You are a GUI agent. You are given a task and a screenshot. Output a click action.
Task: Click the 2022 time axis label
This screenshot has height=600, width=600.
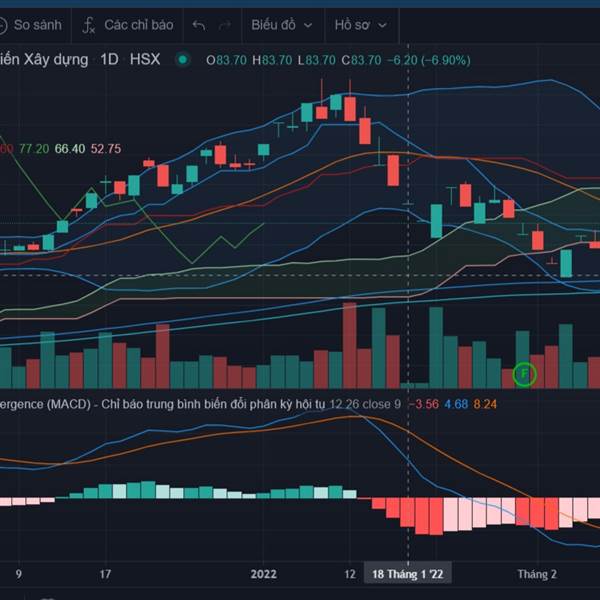coord(263,574)
